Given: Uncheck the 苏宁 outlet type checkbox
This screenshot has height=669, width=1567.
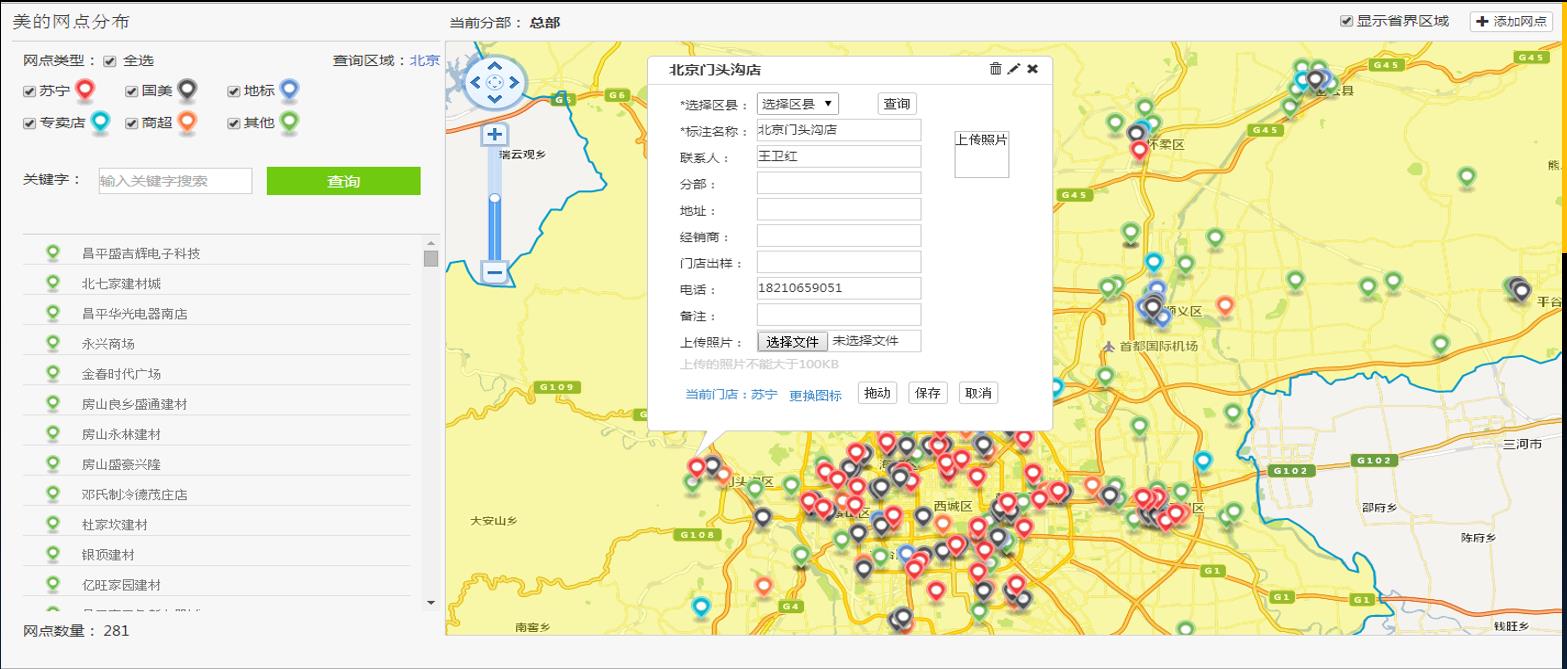Looking at the screenshot, I should tap(30, 91).
